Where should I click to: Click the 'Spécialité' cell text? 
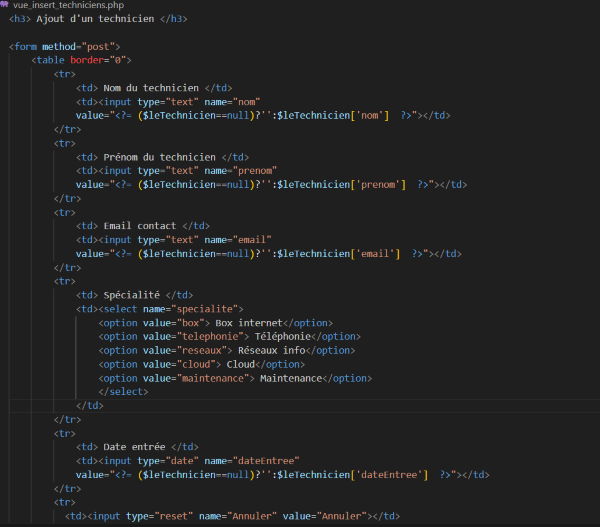coord(132,295)
